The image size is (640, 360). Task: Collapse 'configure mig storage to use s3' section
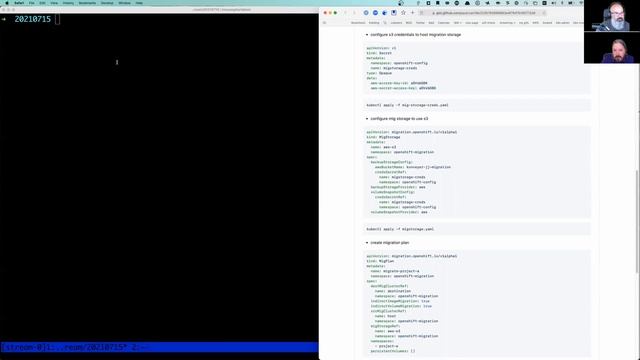coord(367,119)
